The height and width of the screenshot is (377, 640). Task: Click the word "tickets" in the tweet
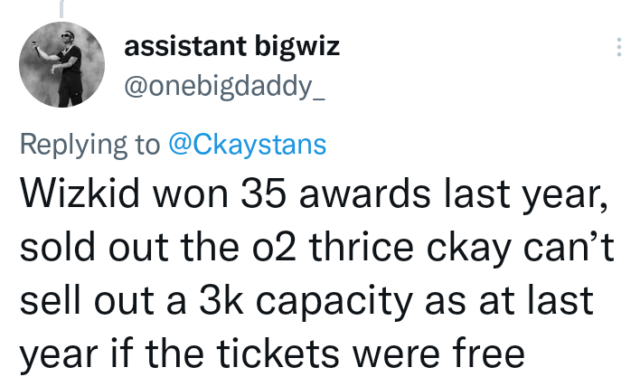(x=278, y=353)
